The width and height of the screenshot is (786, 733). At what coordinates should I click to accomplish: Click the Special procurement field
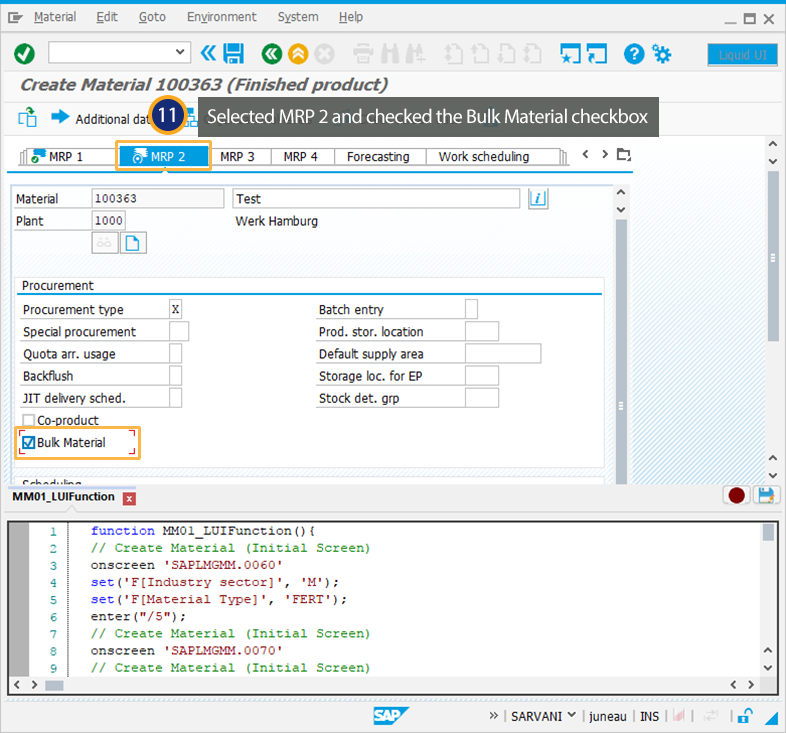click(179, 331)
